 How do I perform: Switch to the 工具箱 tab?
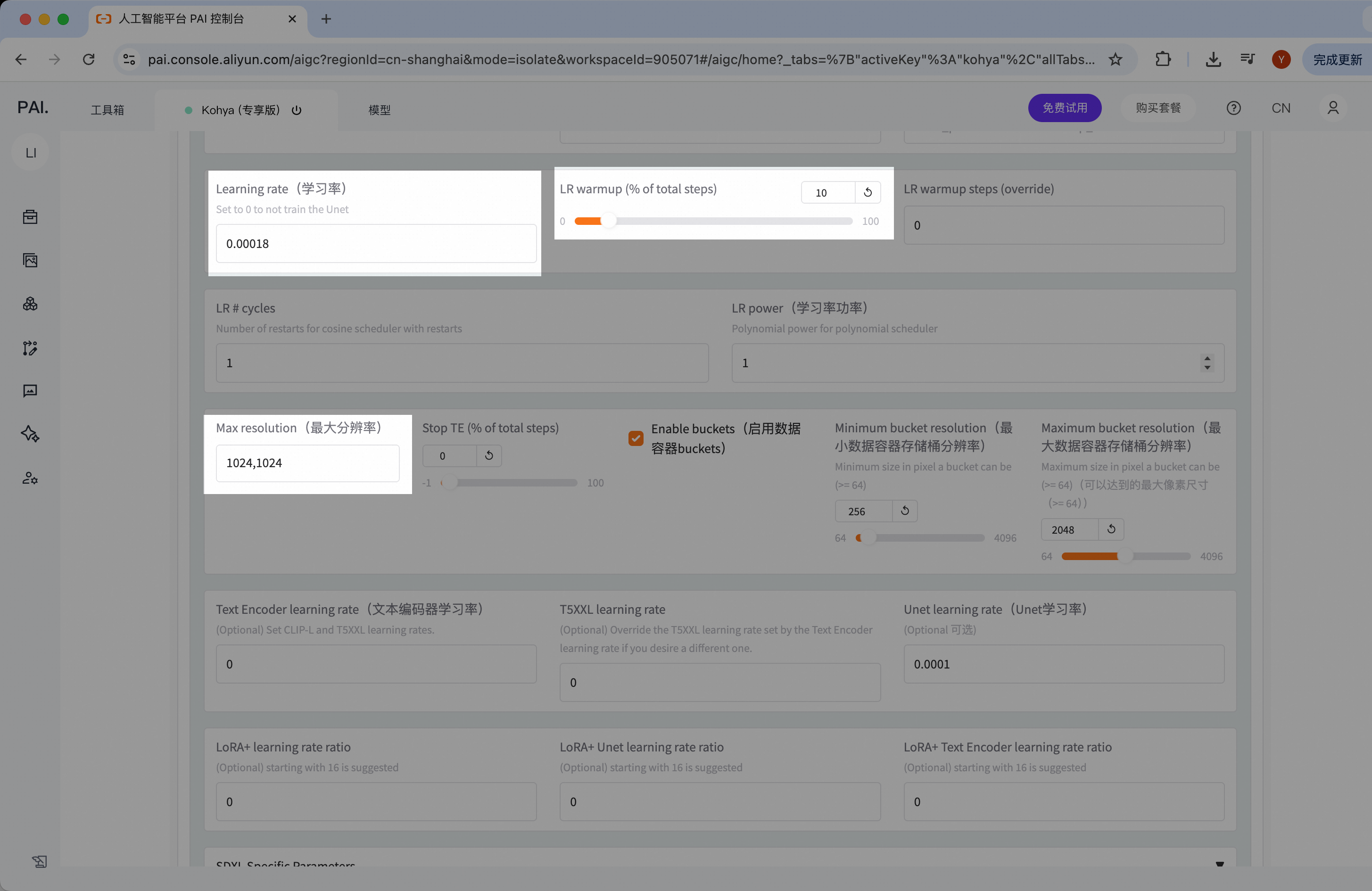point(107,110)
